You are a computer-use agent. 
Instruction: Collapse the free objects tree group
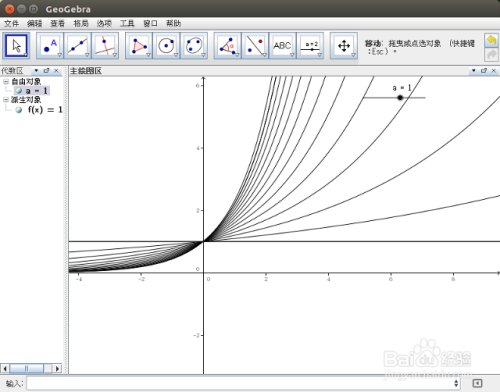point(6,81)
